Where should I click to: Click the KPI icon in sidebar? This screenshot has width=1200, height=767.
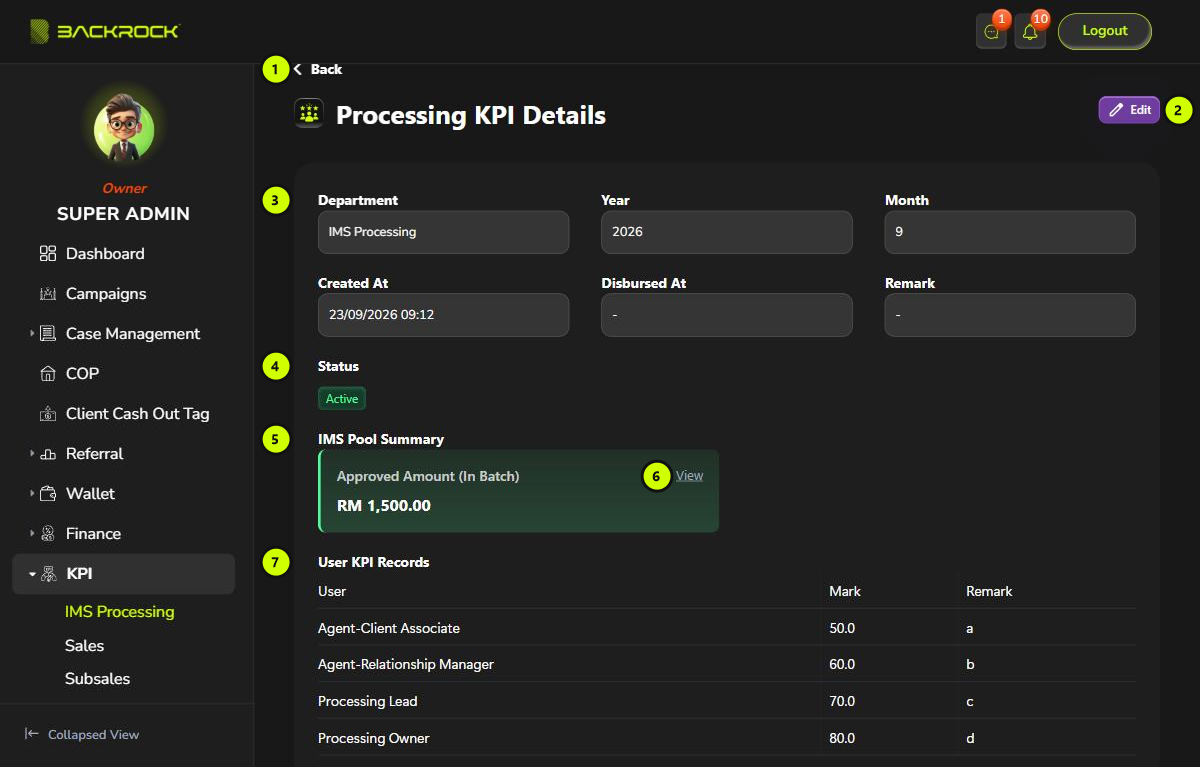coord(48,574)
